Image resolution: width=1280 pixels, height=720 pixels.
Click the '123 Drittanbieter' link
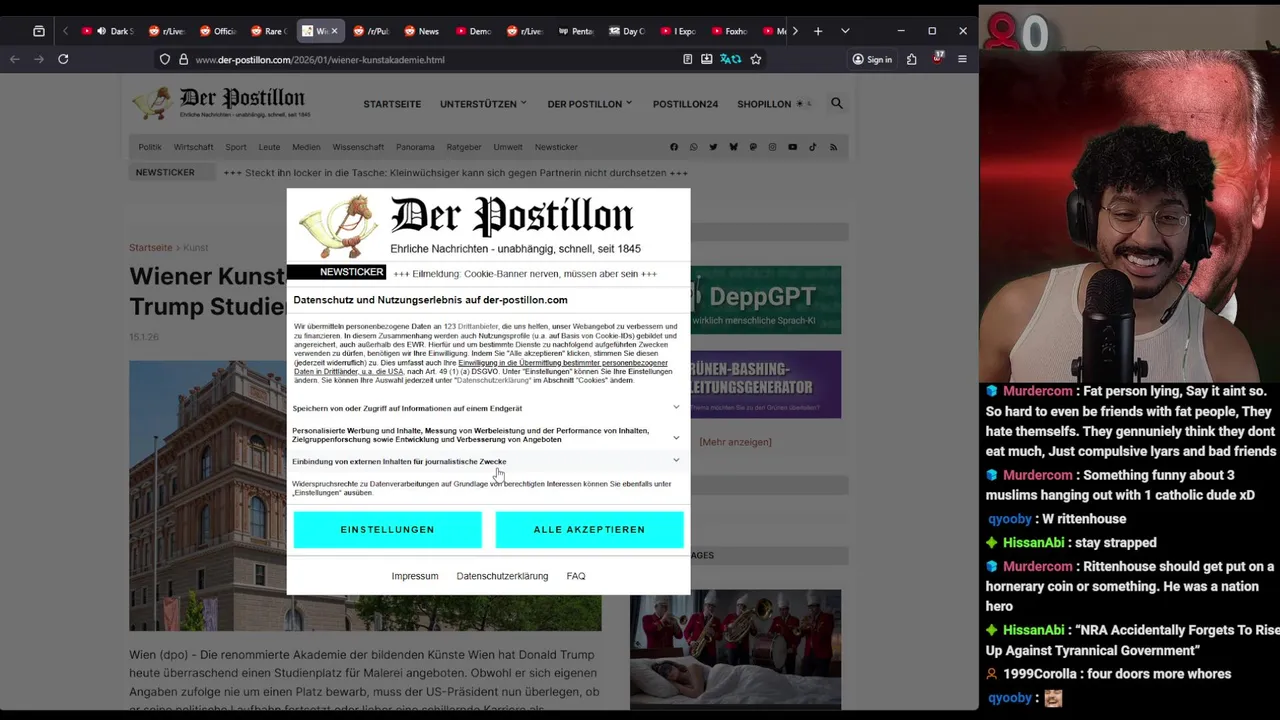coord(470,327)
